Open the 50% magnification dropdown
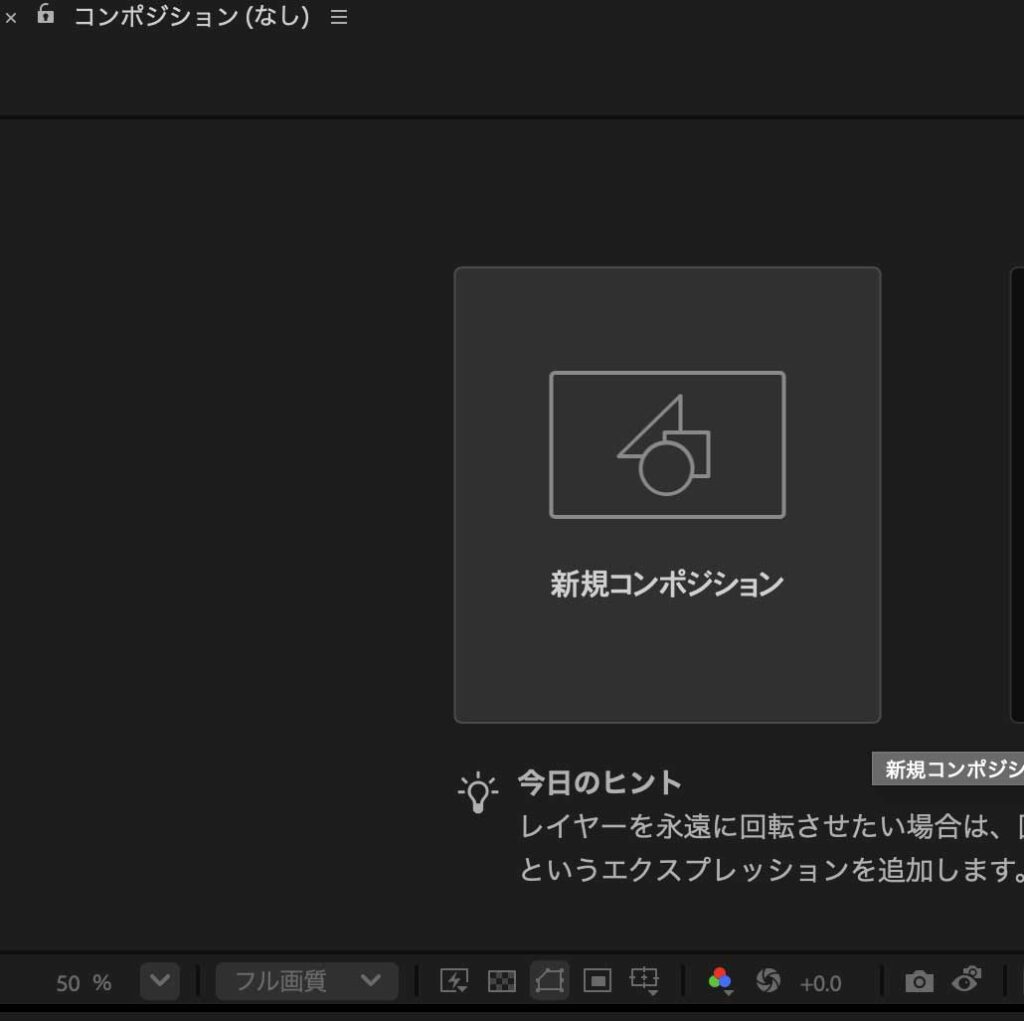1024x1021 pixels. (158, 982)
